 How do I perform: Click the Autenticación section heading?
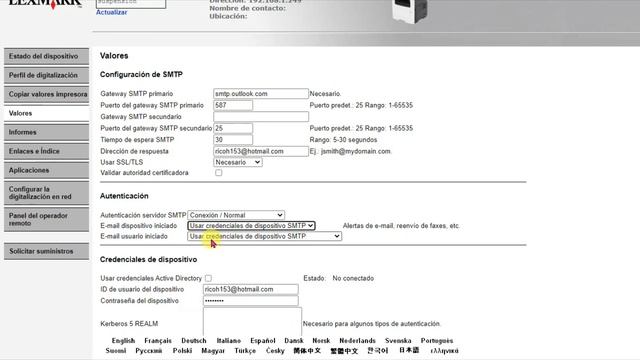point(124,196)
